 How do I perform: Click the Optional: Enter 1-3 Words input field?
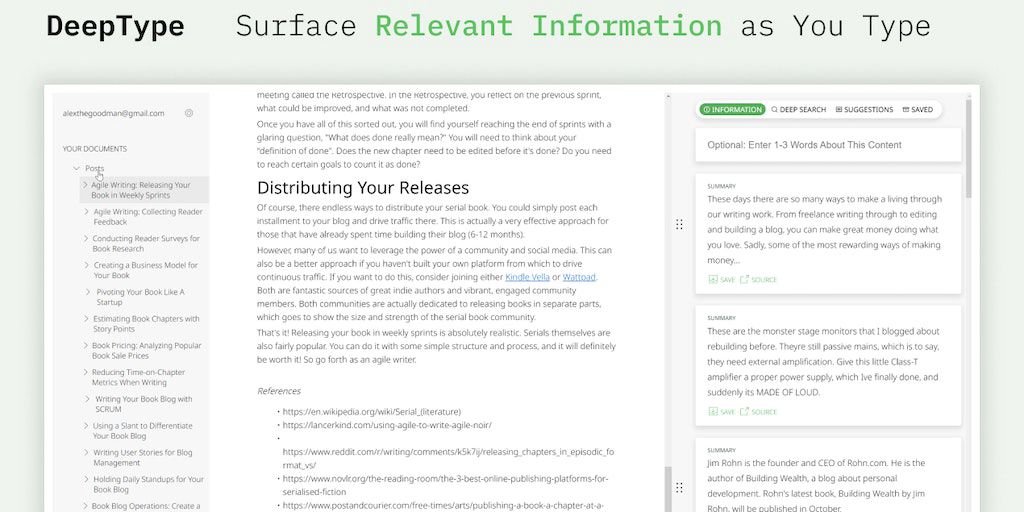[x=828, y=145]
